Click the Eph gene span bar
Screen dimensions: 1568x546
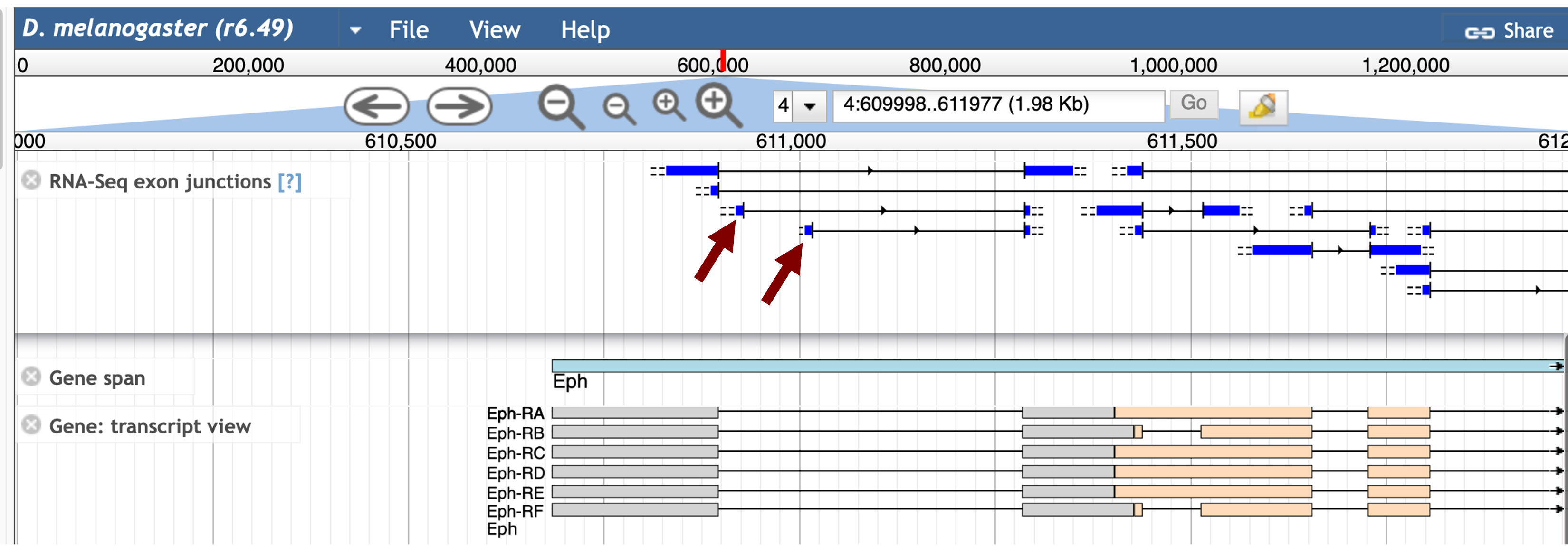[x=1058, y=366]
